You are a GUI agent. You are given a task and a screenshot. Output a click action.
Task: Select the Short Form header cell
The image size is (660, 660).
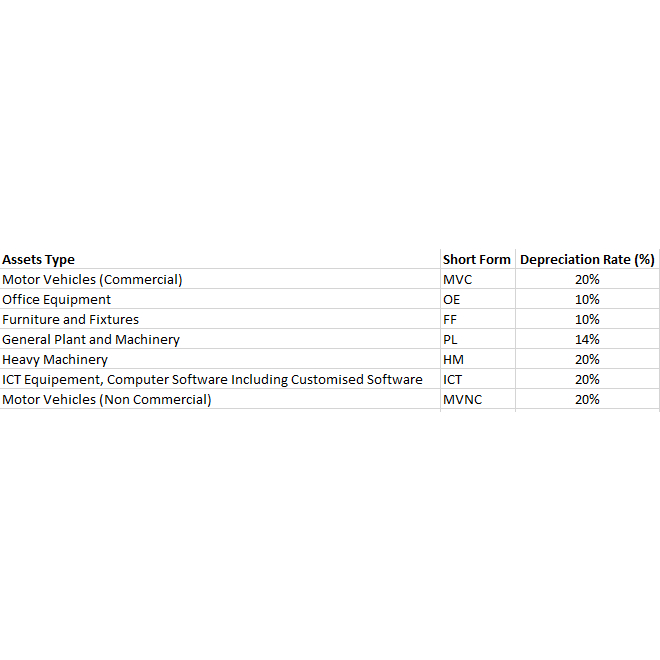pos(476,260)
